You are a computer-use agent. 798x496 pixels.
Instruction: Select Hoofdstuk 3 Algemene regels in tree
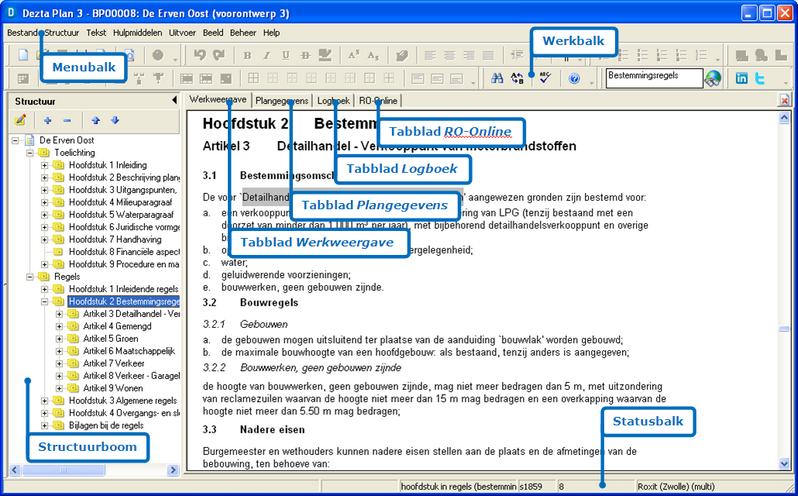pos(123,400)
